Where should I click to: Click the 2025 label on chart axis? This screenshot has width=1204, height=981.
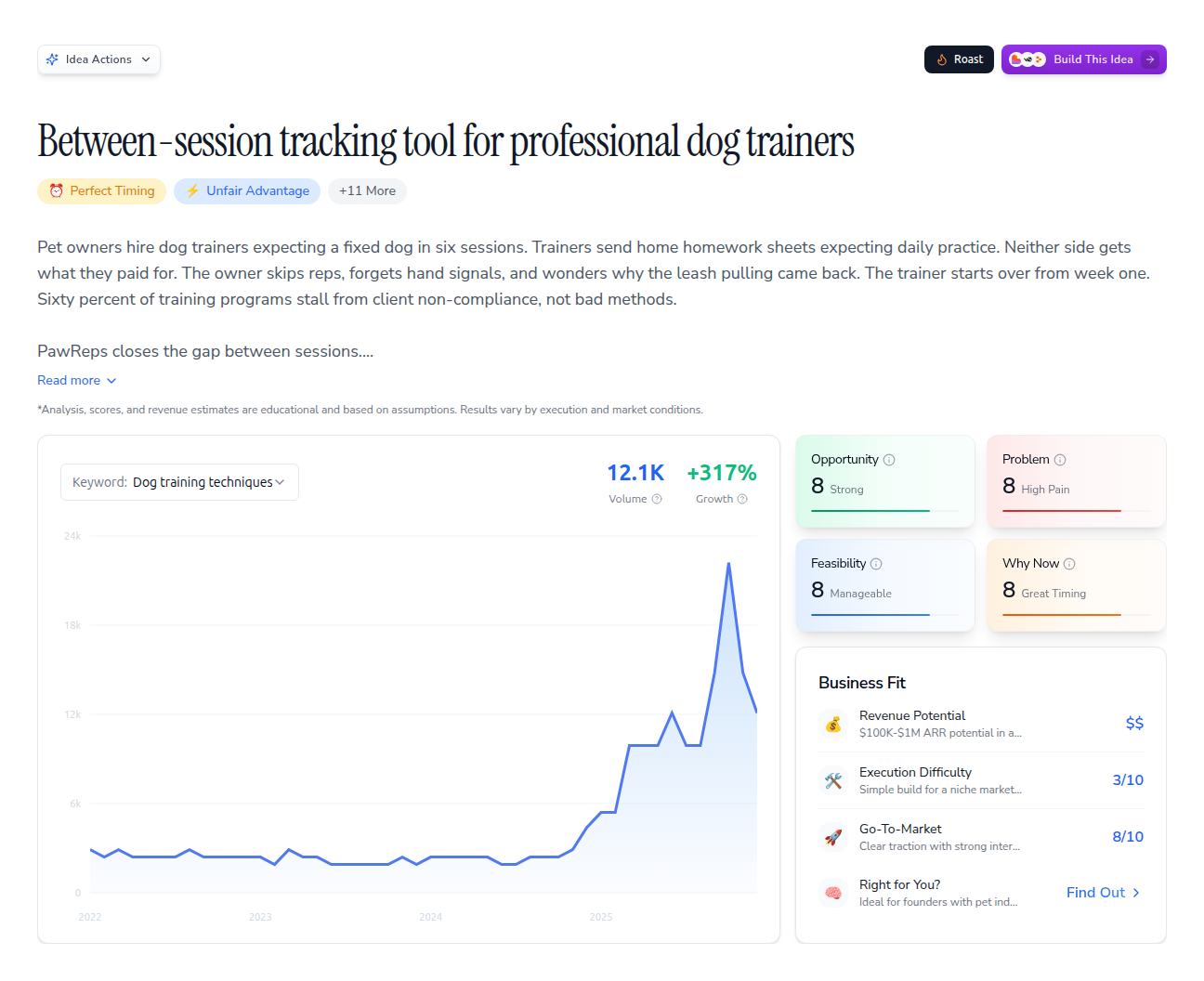coord(601,917)
